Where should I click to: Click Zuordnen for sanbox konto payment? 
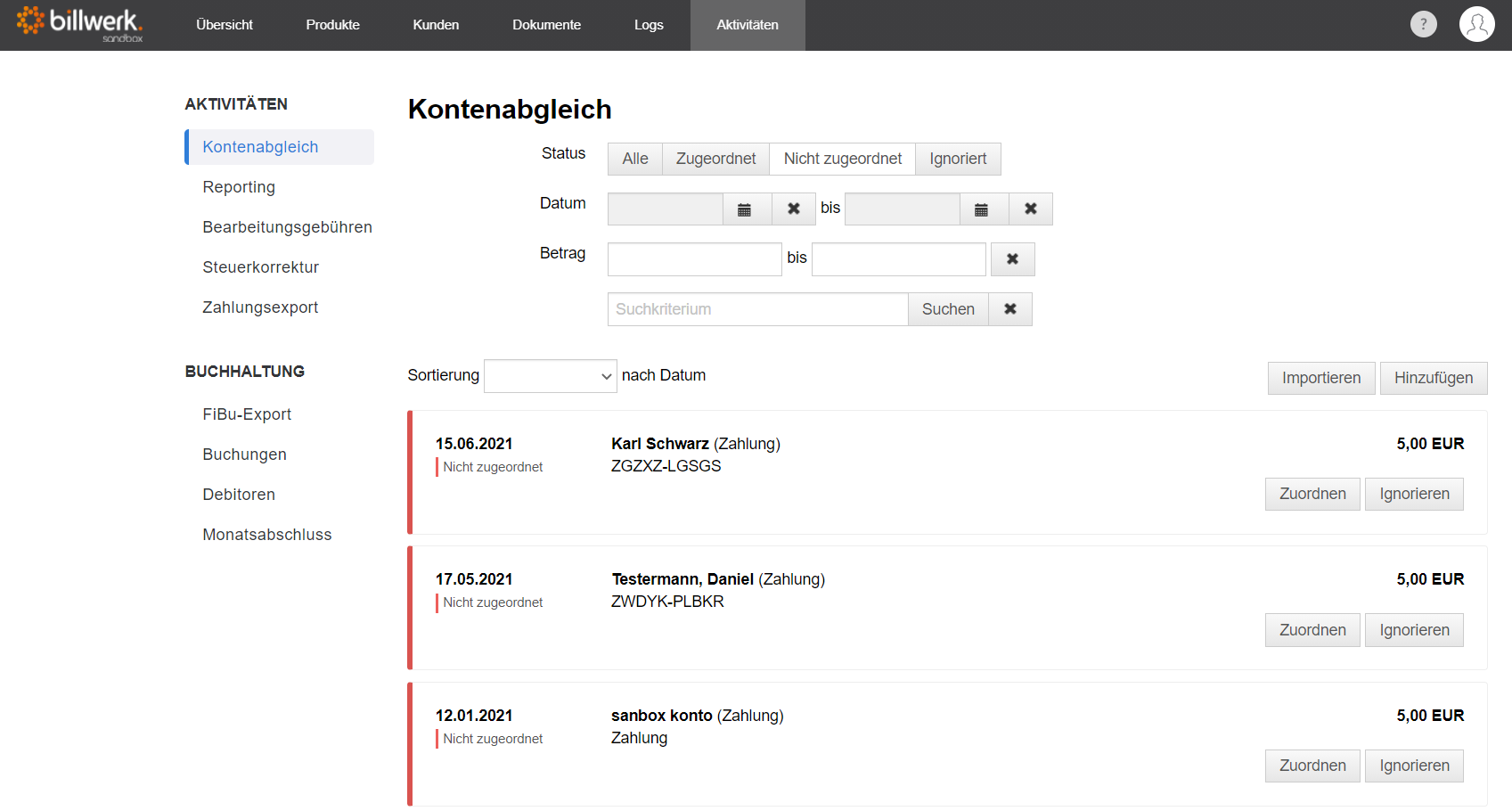tap(1312, 766)
